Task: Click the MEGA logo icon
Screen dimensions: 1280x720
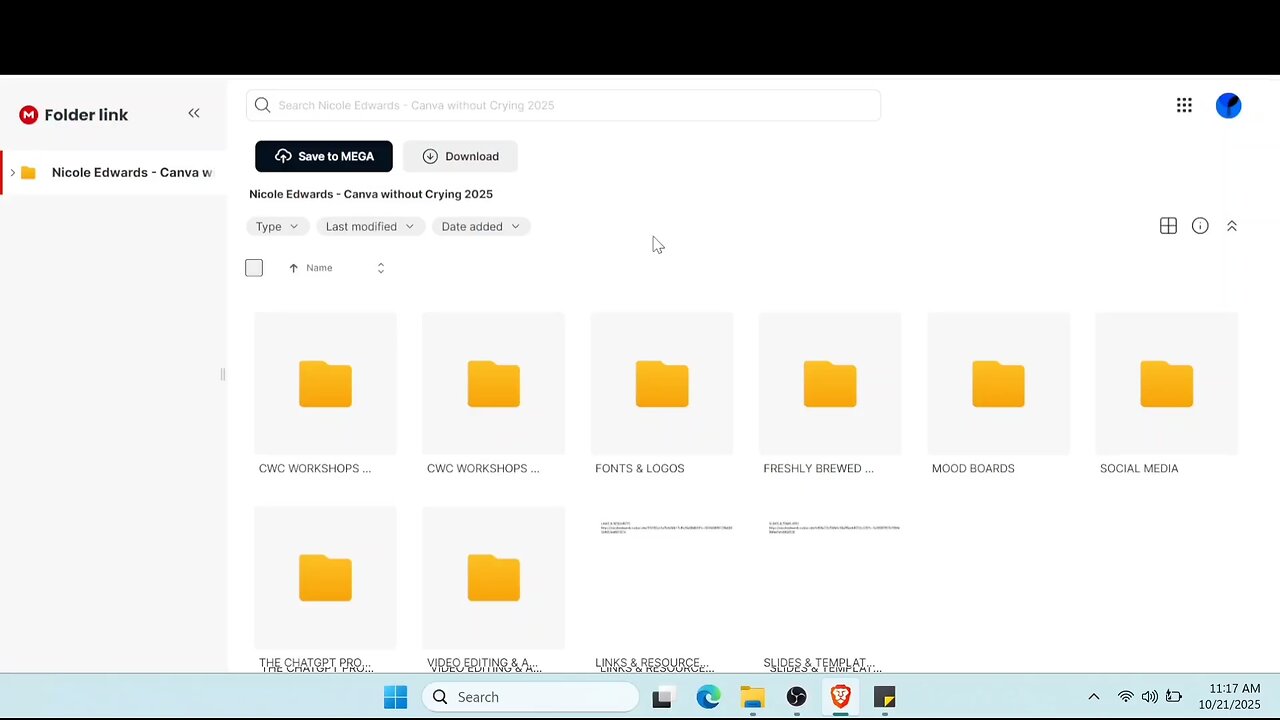Action: point(28,115)
